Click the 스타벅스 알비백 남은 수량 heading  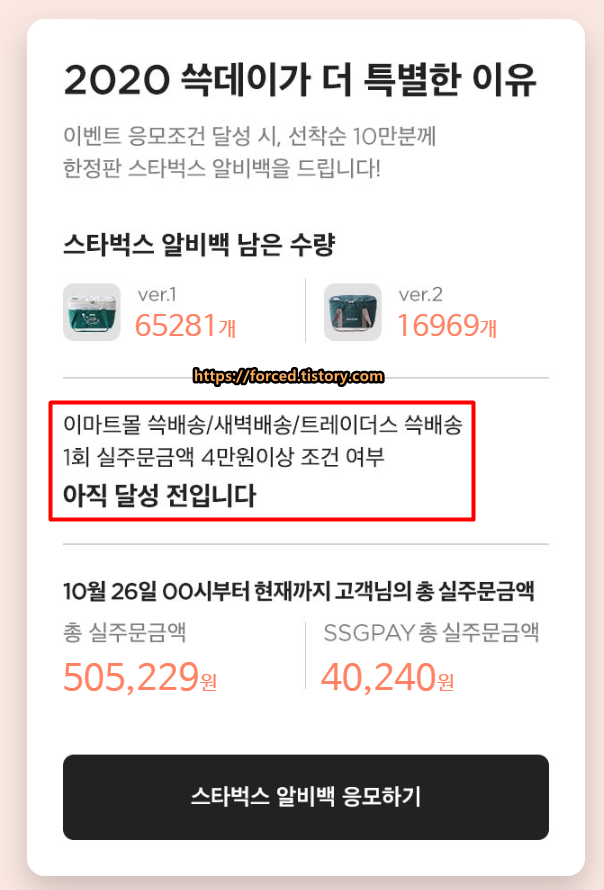click(199, 245)
